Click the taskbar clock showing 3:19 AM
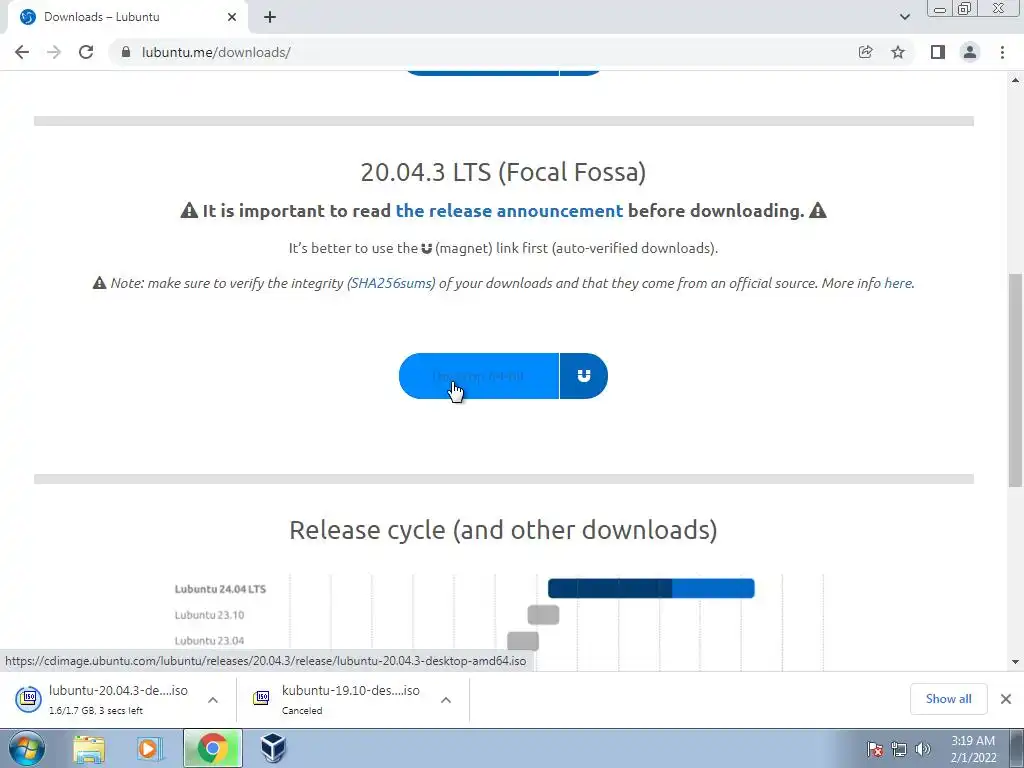1024x768 pixels. point(973,749)
